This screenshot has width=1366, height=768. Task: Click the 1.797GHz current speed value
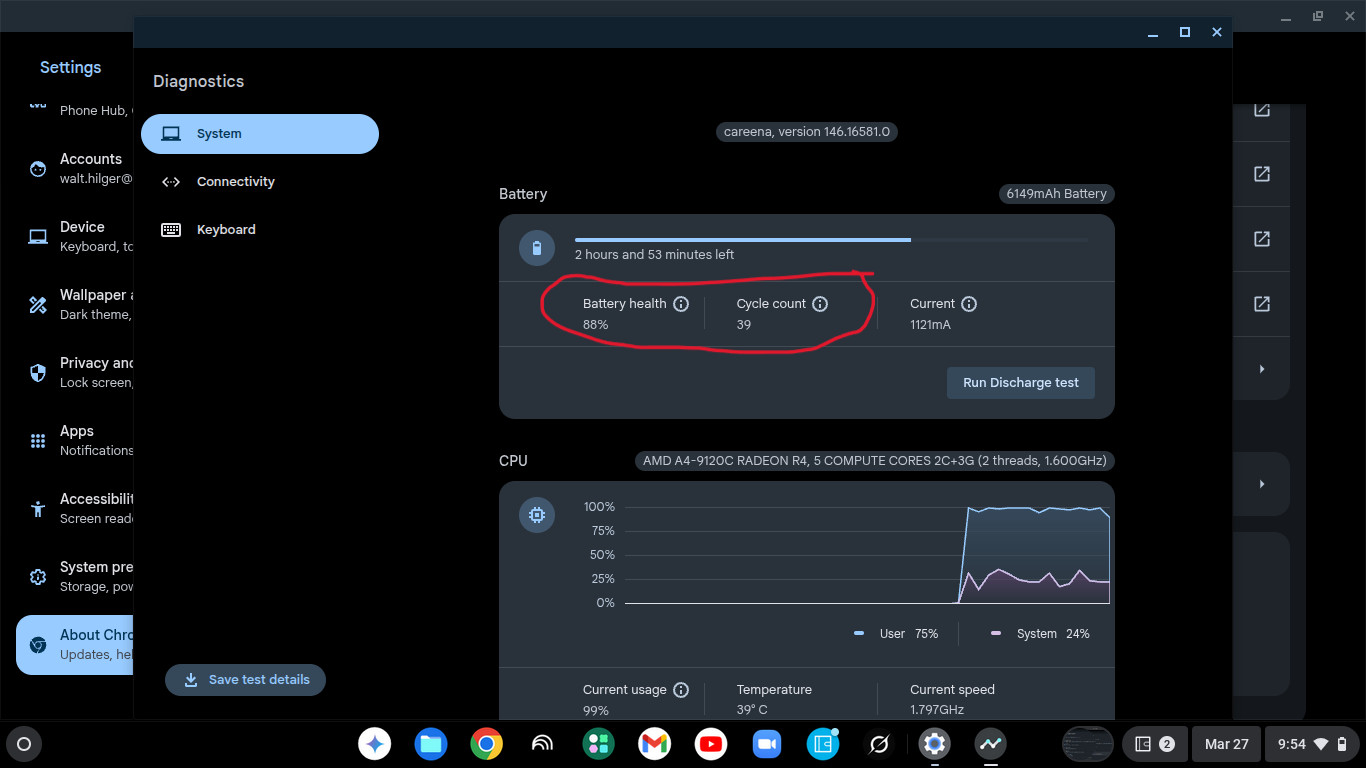pos(937,710)
